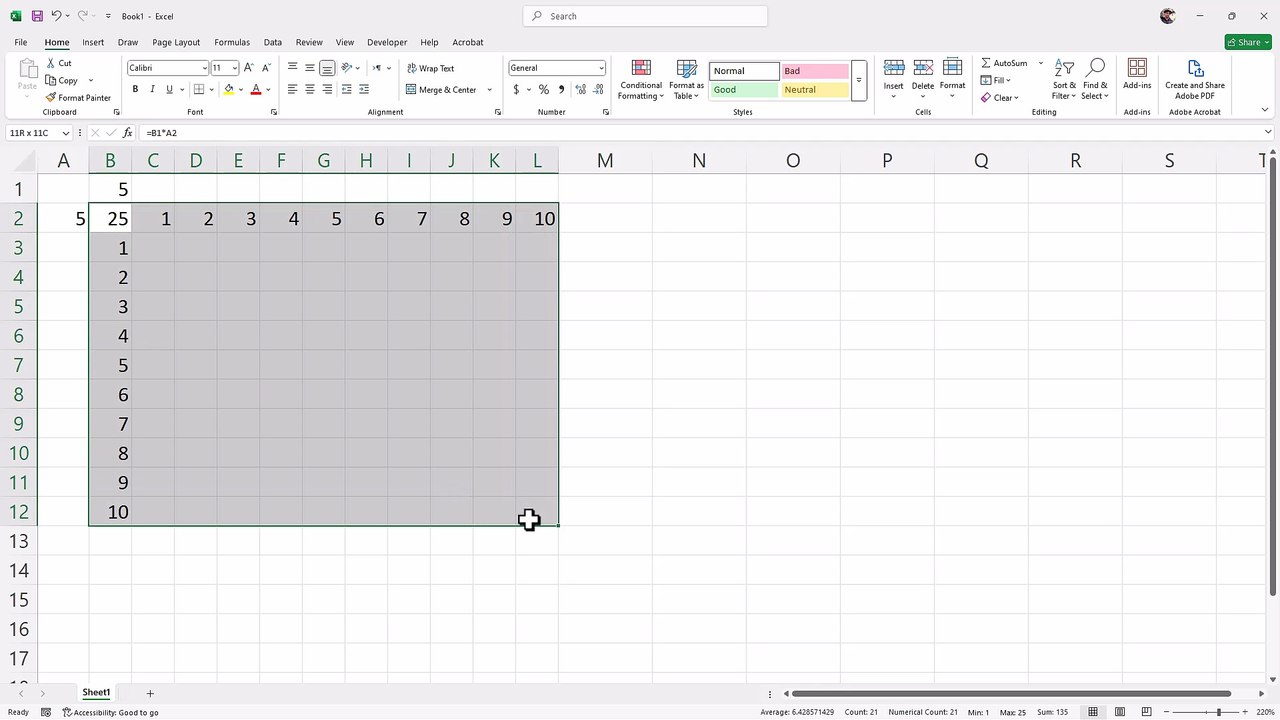Open Find & Select magnifier

1095,79
